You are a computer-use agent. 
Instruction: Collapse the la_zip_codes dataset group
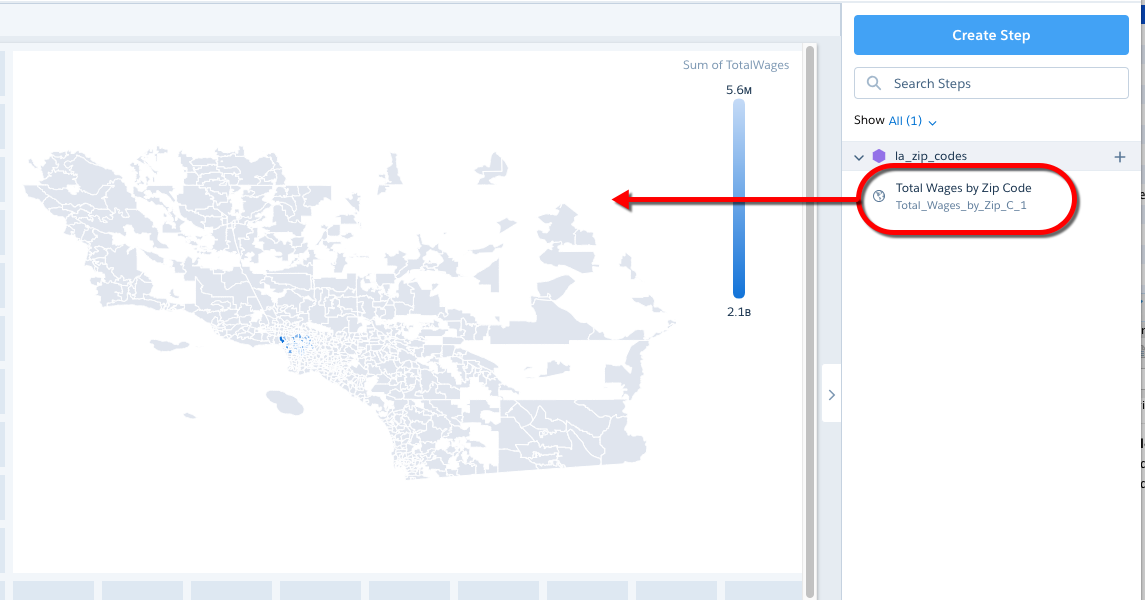pyautogui.click(x=859, y=157)
